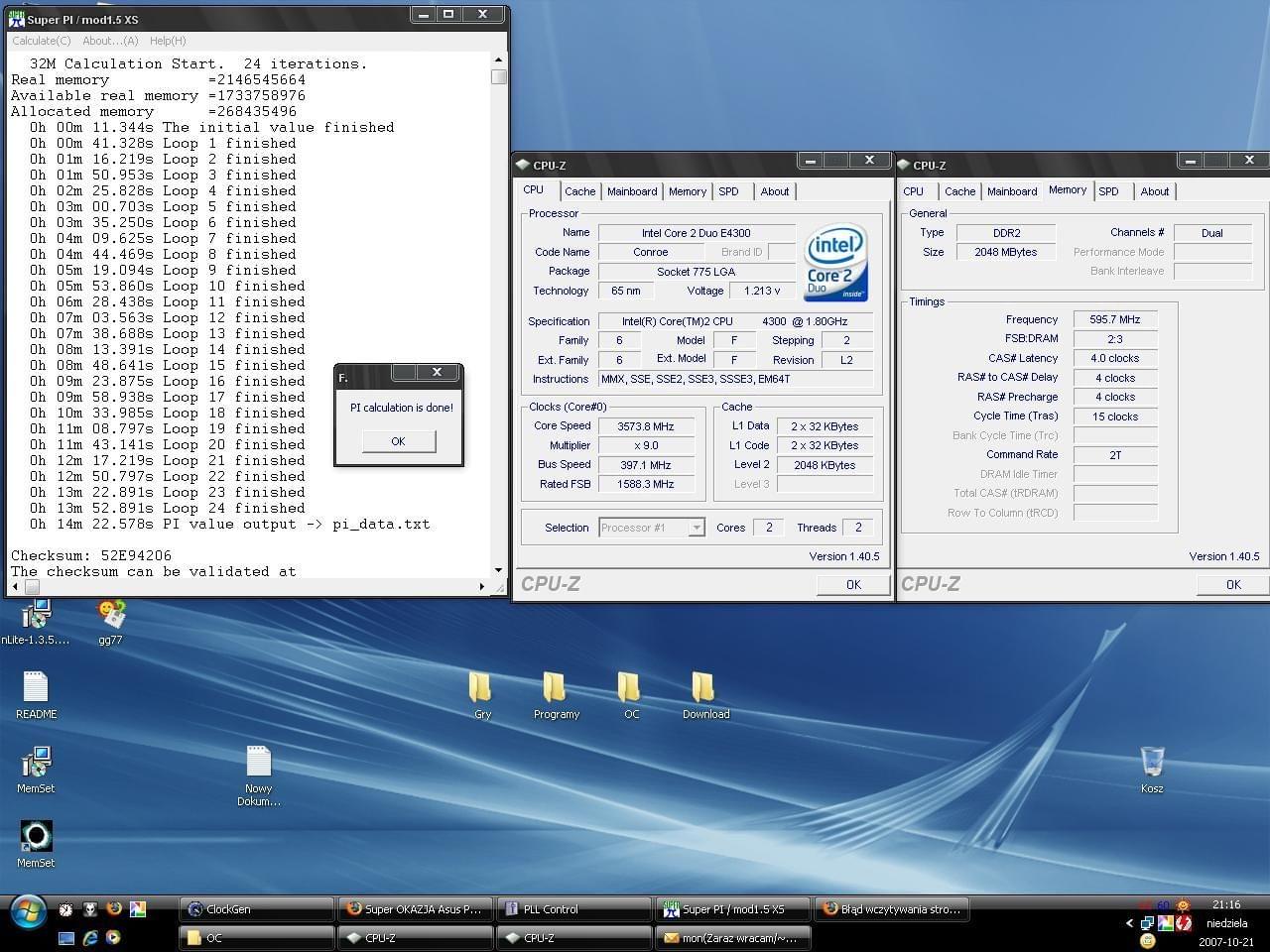Click Super PI vertical scrollbar up arrow
The width and height of the screenshot is (1270, 952).
(498, 60)
